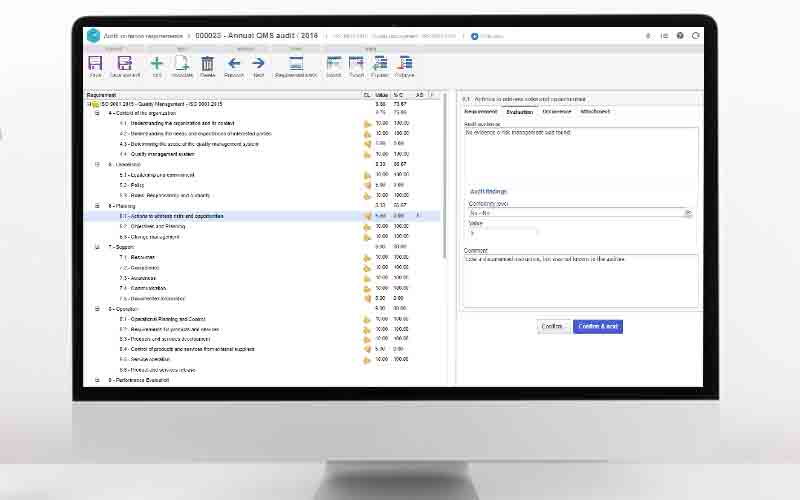
Task: Click the Save icon in the toolbar
Action: 95,64
